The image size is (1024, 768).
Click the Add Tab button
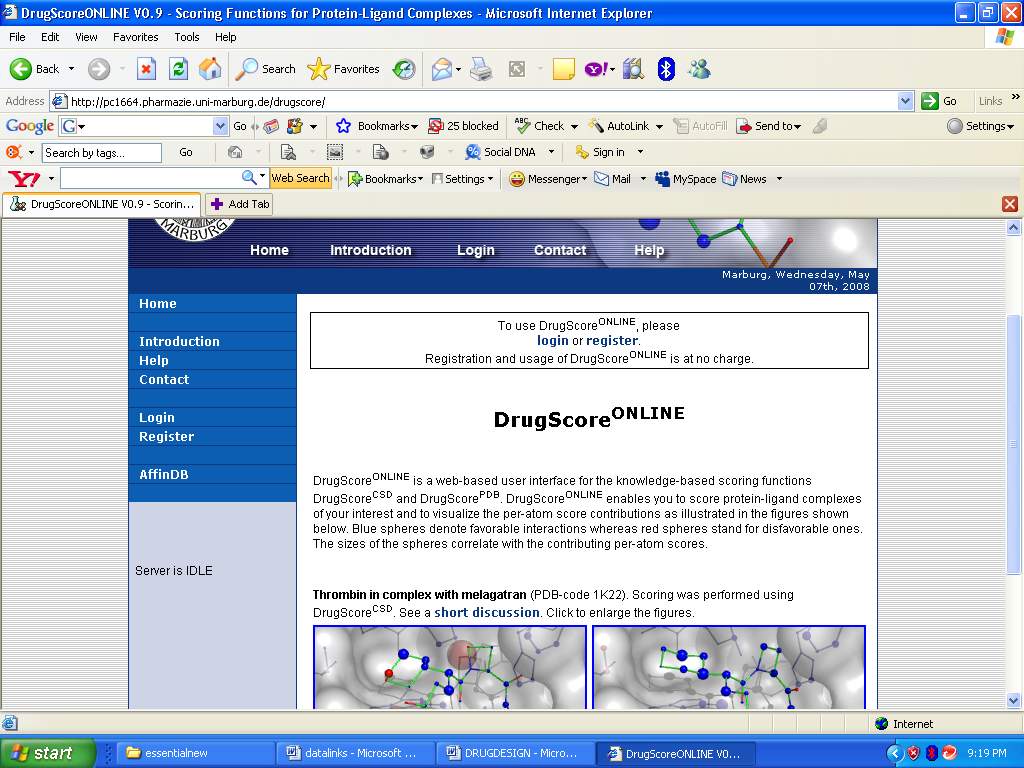tap(239, 204)
